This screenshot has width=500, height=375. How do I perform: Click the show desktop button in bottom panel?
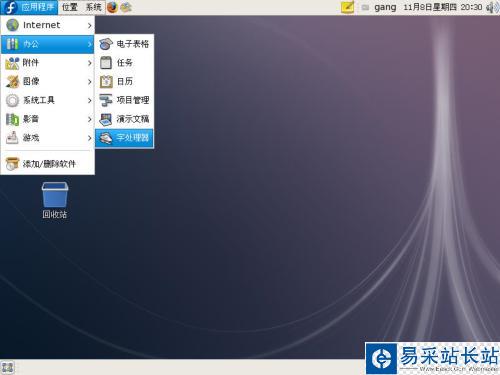point(7,368)
